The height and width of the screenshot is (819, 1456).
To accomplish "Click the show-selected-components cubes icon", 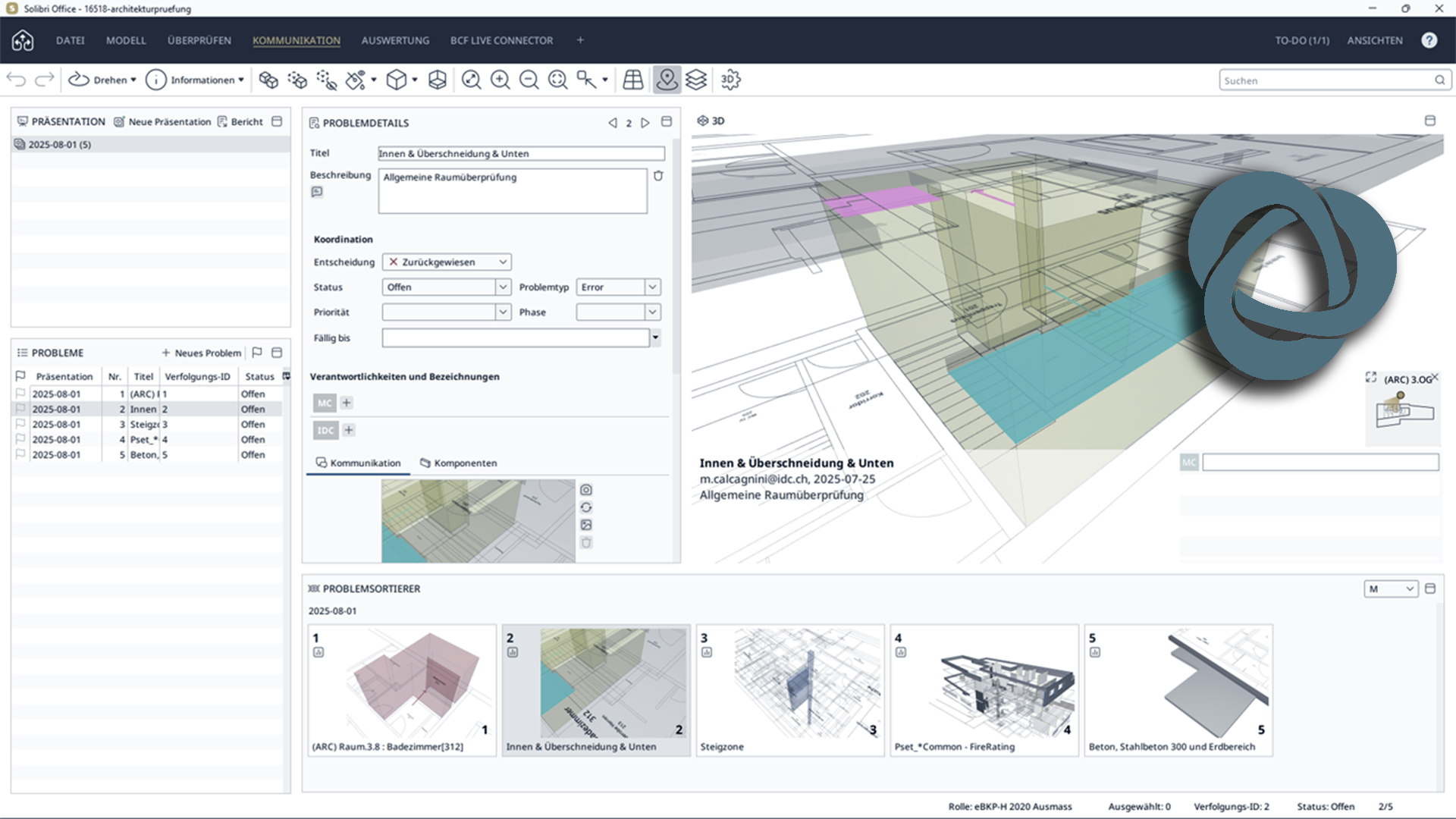I will click(x=268, y=80).
